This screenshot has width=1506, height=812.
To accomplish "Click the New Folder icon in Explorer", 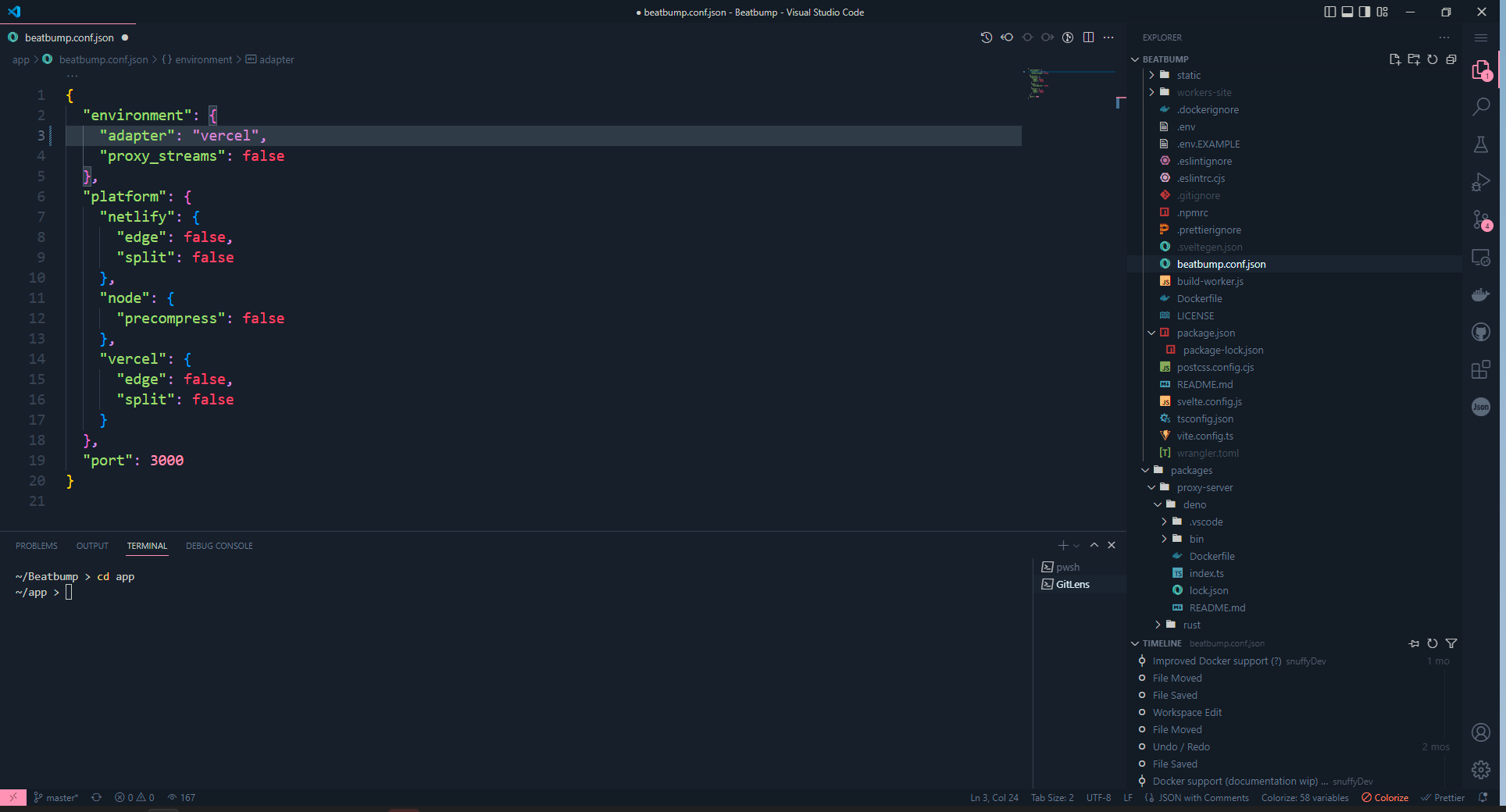I will coord(1414,59).
